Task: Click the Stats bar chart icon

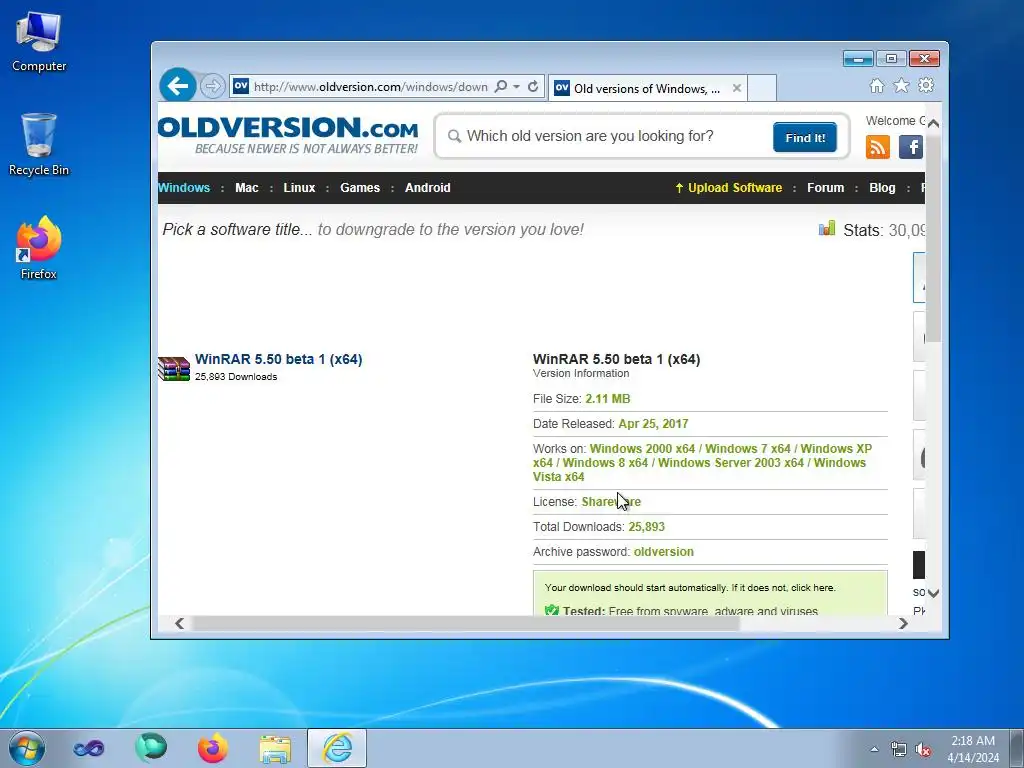Action: [x=827, y=229]
